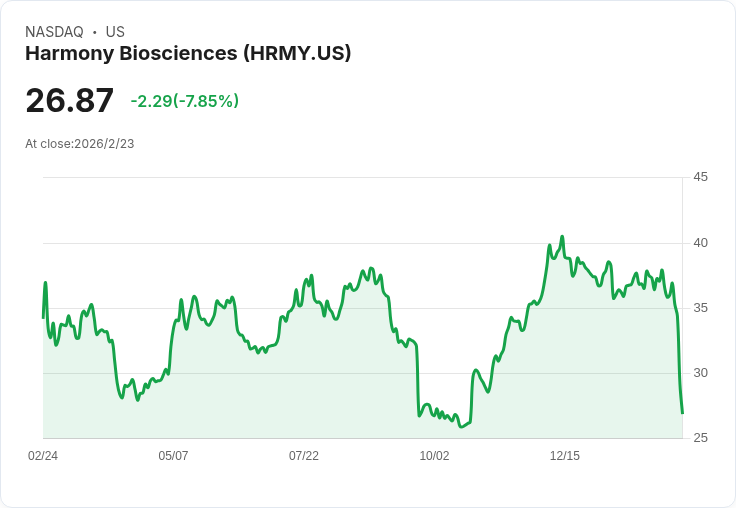
Task: Click the At close 2026/2/23 text
Action: (x=79, y=144)
